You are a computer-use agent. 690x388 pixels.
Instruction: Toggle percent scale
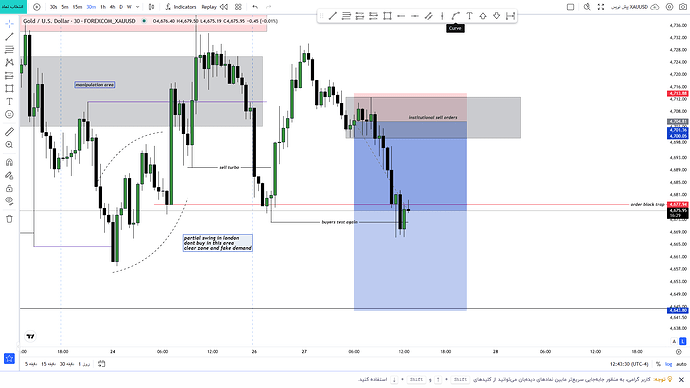point(658,364)
